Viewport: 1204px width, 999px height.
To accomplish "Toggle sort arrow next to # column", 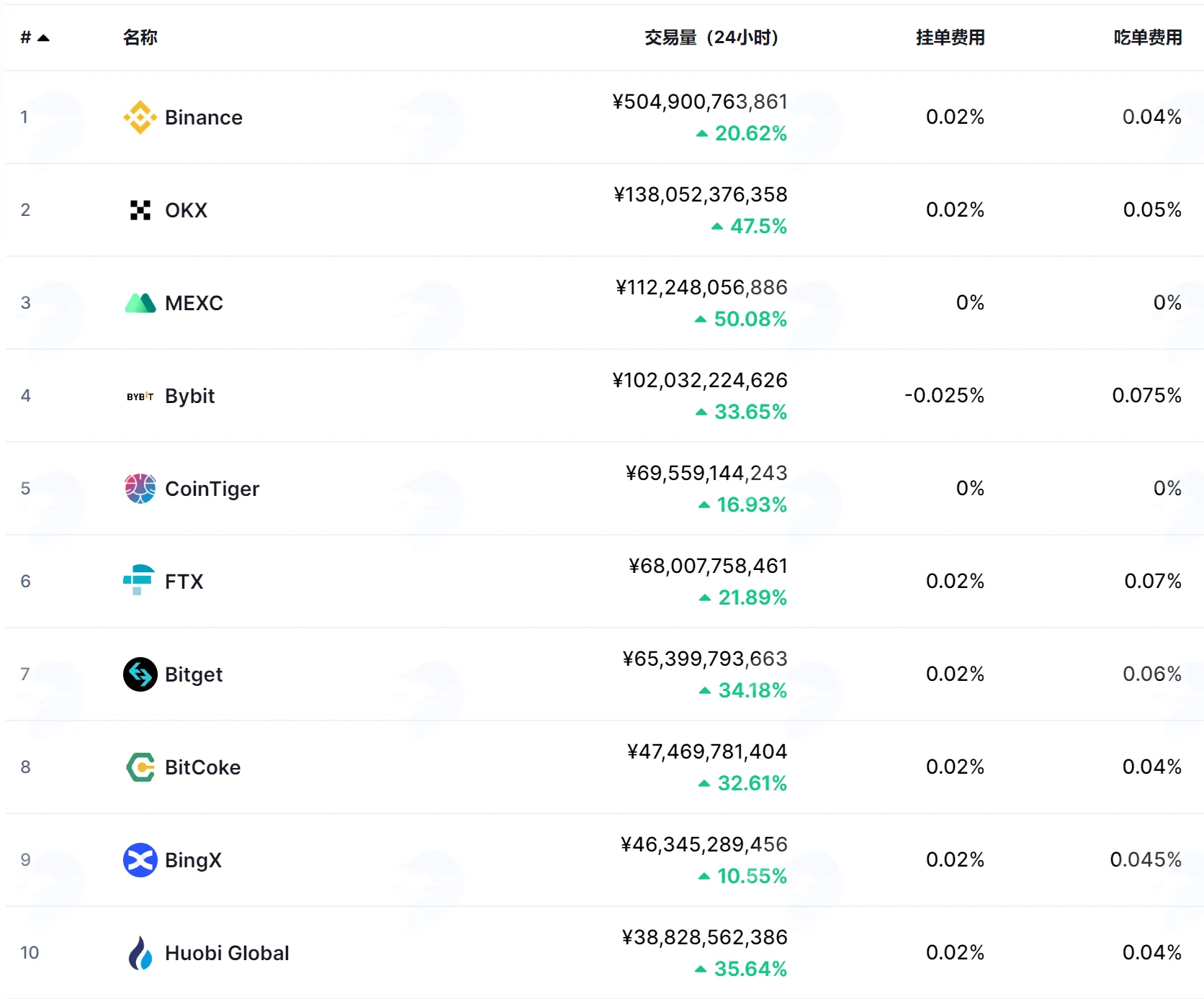I will coord(43,38).
